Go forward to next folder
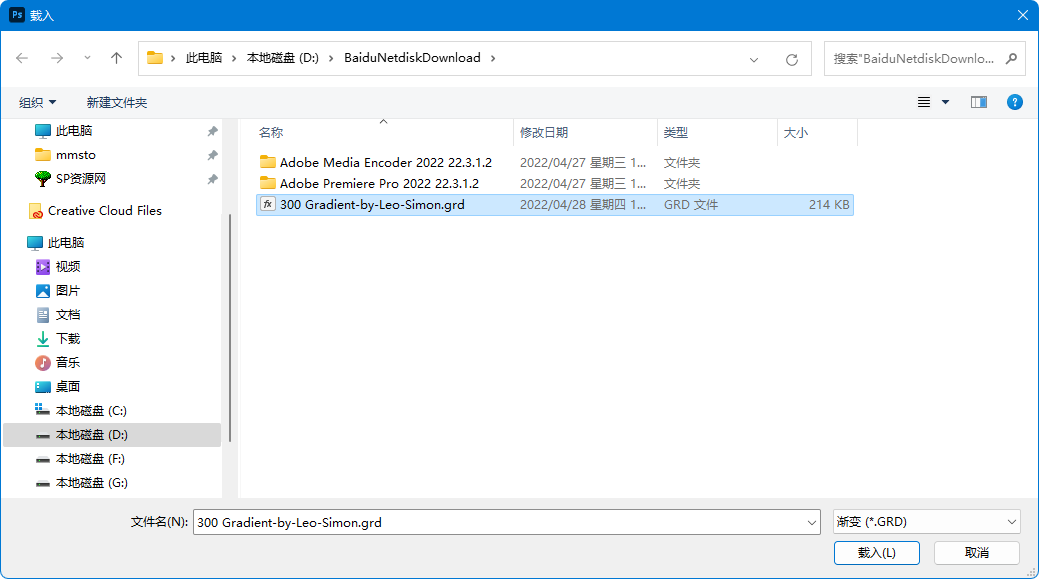The height and width of the screenshot is (579, 1039). [57, 58]
